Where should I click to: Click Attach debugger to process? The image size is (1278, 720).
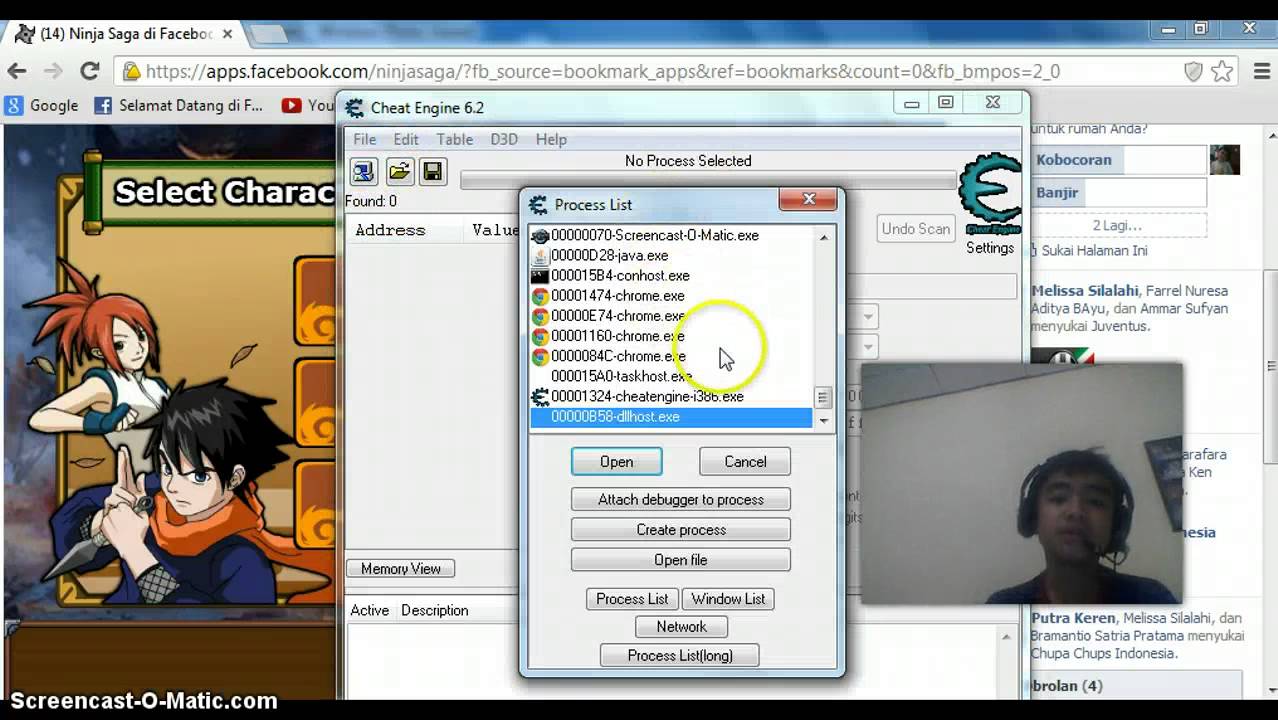pyautogui.click(x=681, y=500)
